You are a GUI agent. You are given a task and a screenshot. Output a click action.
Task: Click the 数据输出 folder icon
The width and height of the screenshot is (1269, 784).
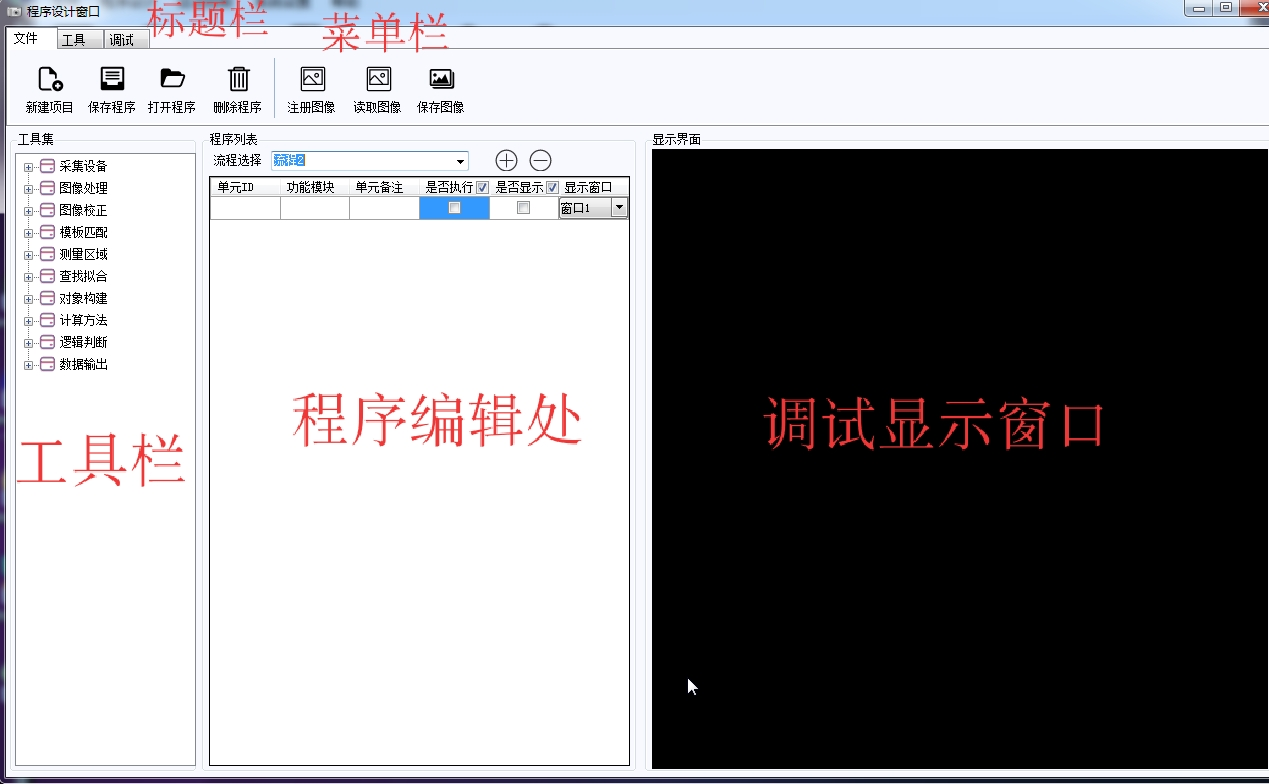click(47, 364)
